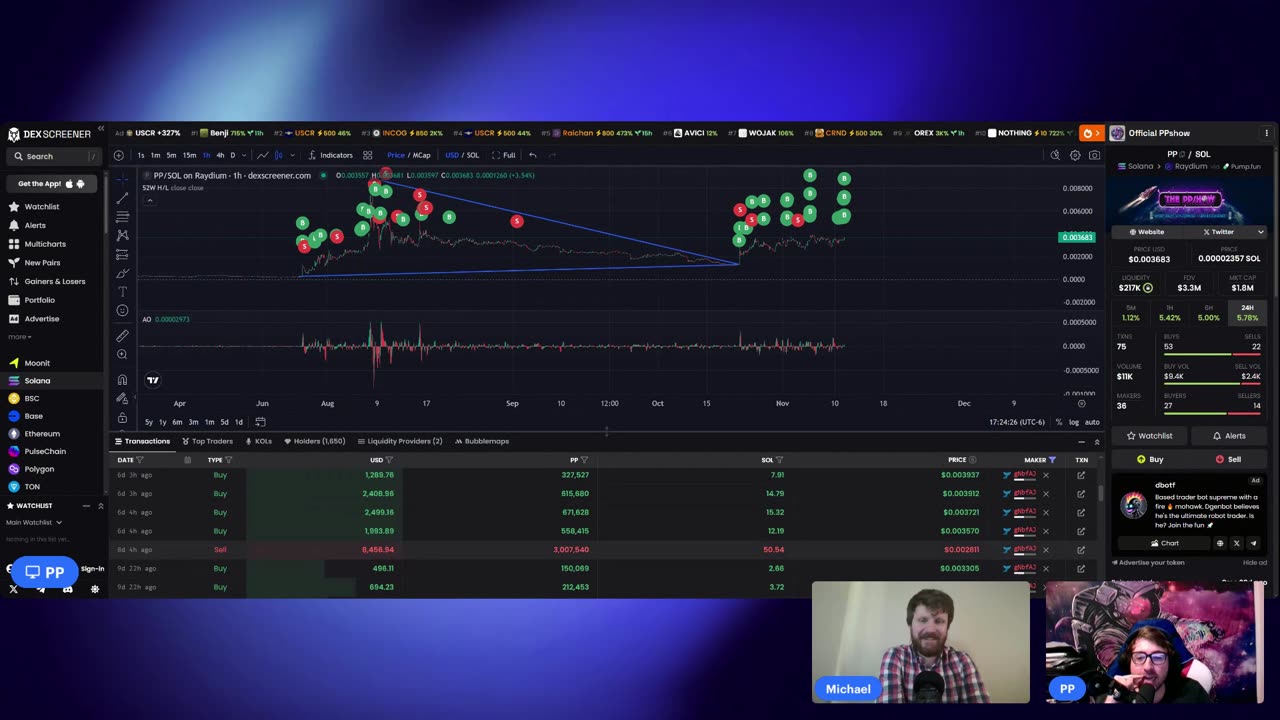1280x720 pixels.
Task: Switch to the Top Traders tab
Action: 207,441
